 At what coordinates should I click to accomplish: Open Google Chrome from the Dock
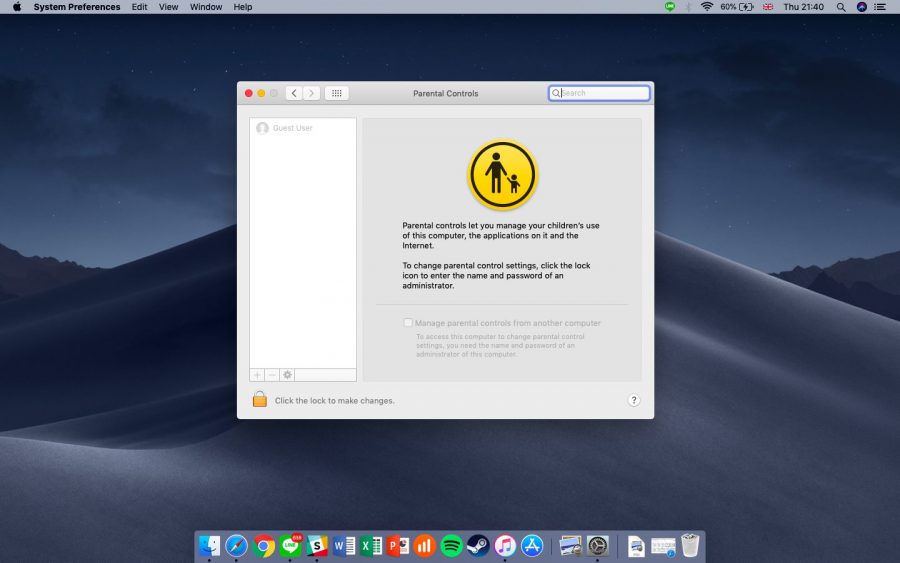coord(263,545)
